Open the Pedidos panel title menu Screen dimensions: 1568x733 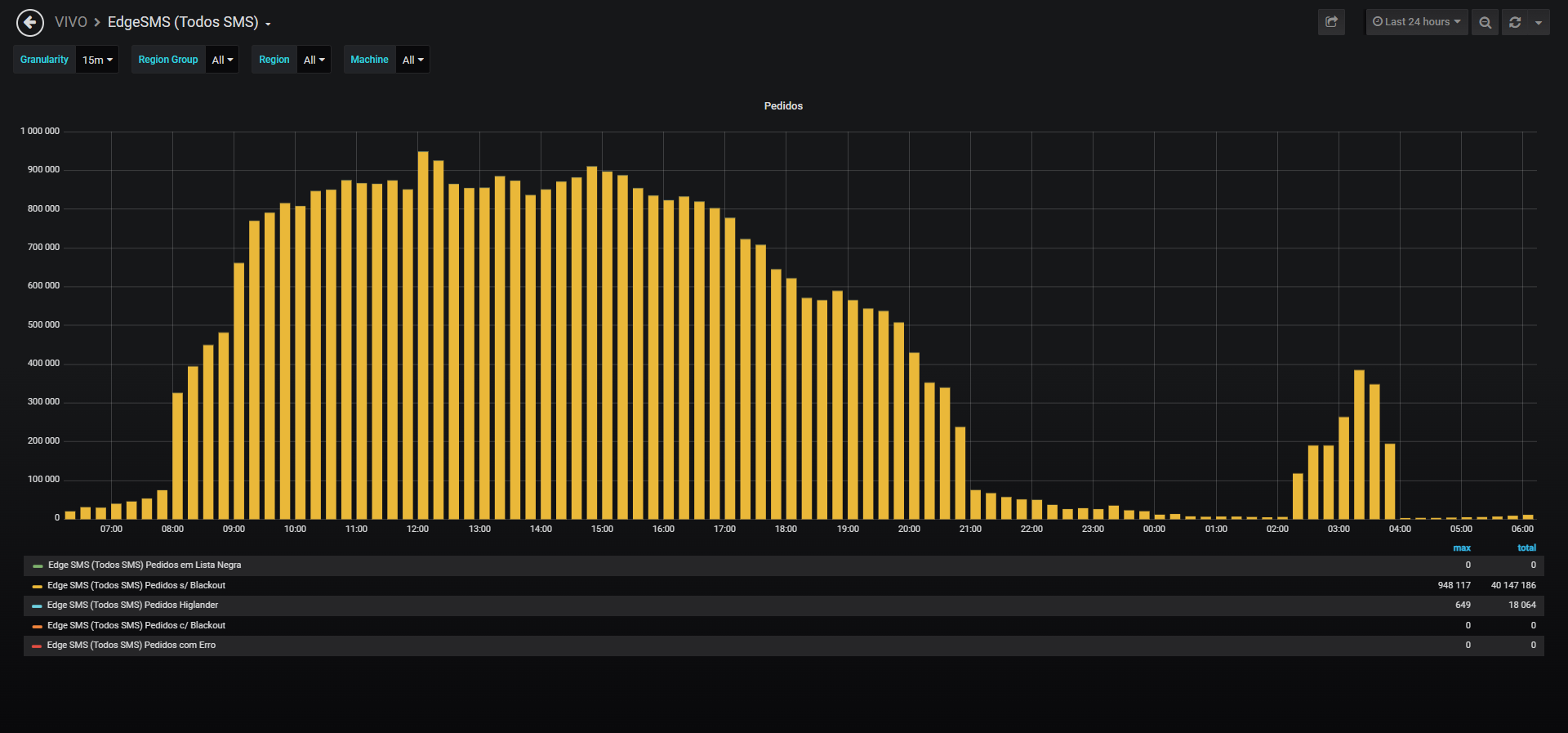(783, 106)
